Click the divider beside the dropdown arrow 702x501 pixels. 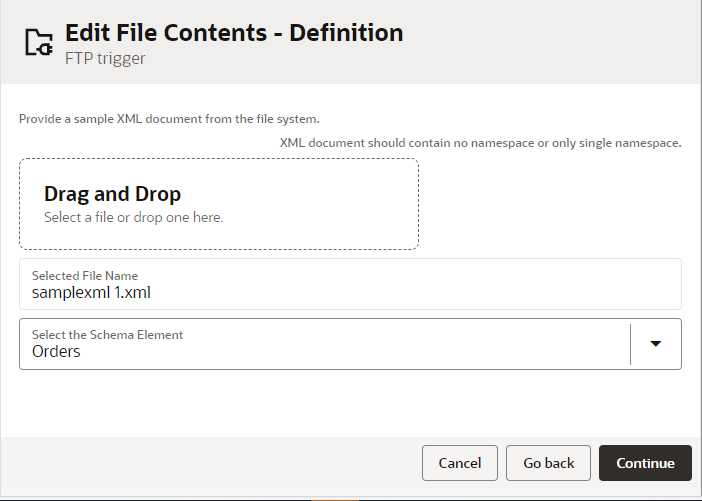631,344
